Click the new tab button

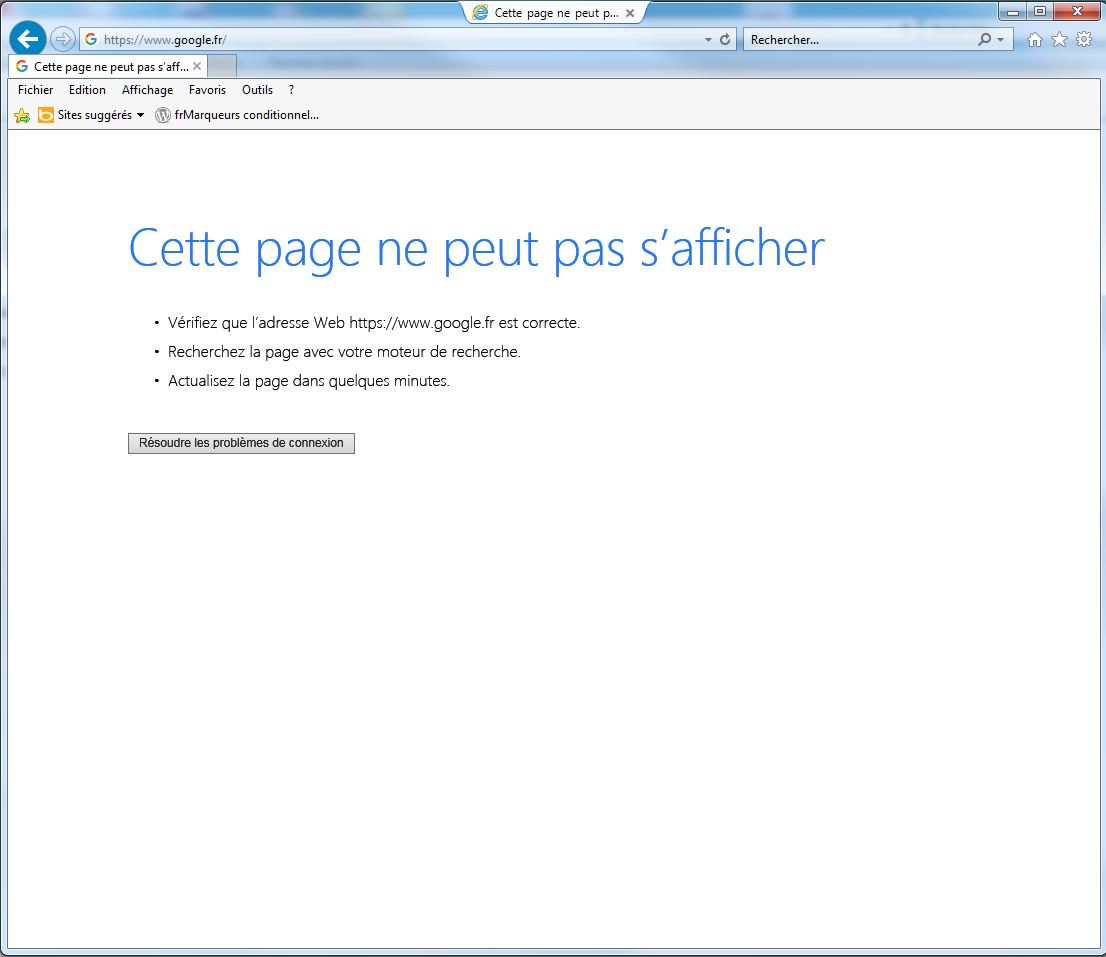click(222, 66)
